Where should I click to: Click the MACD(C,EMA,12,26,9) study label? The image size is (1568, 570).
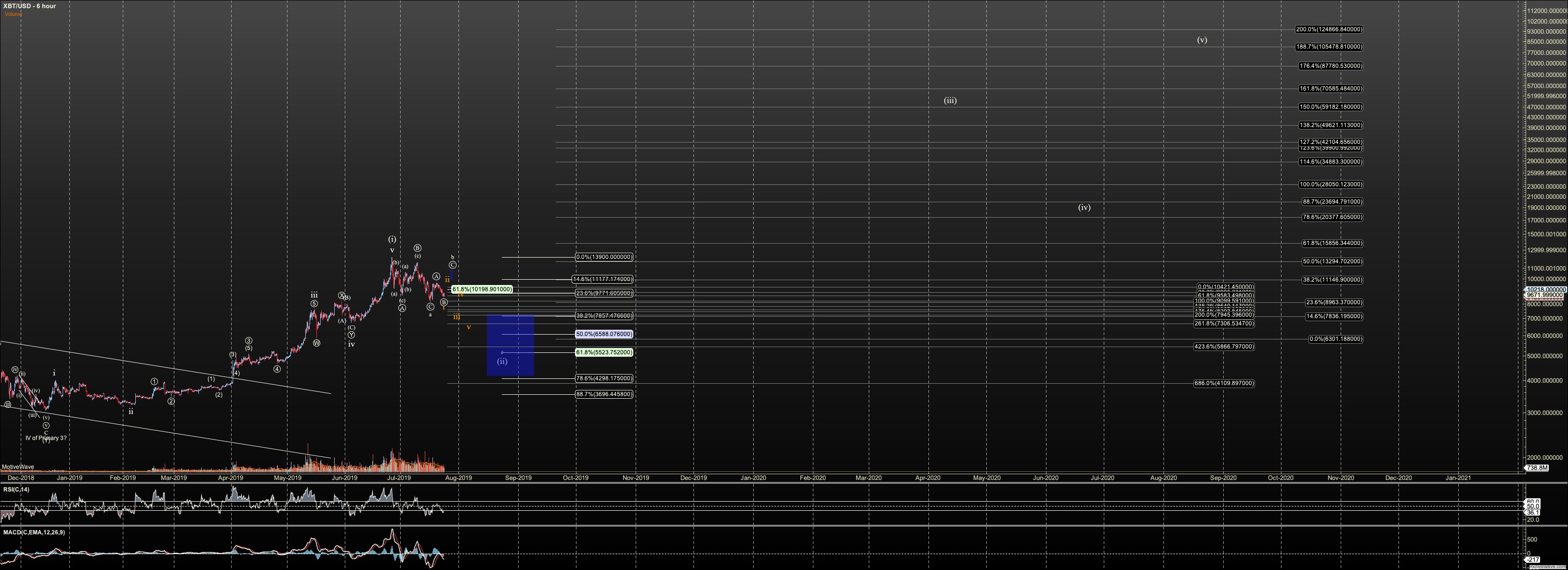pos(34,532)
